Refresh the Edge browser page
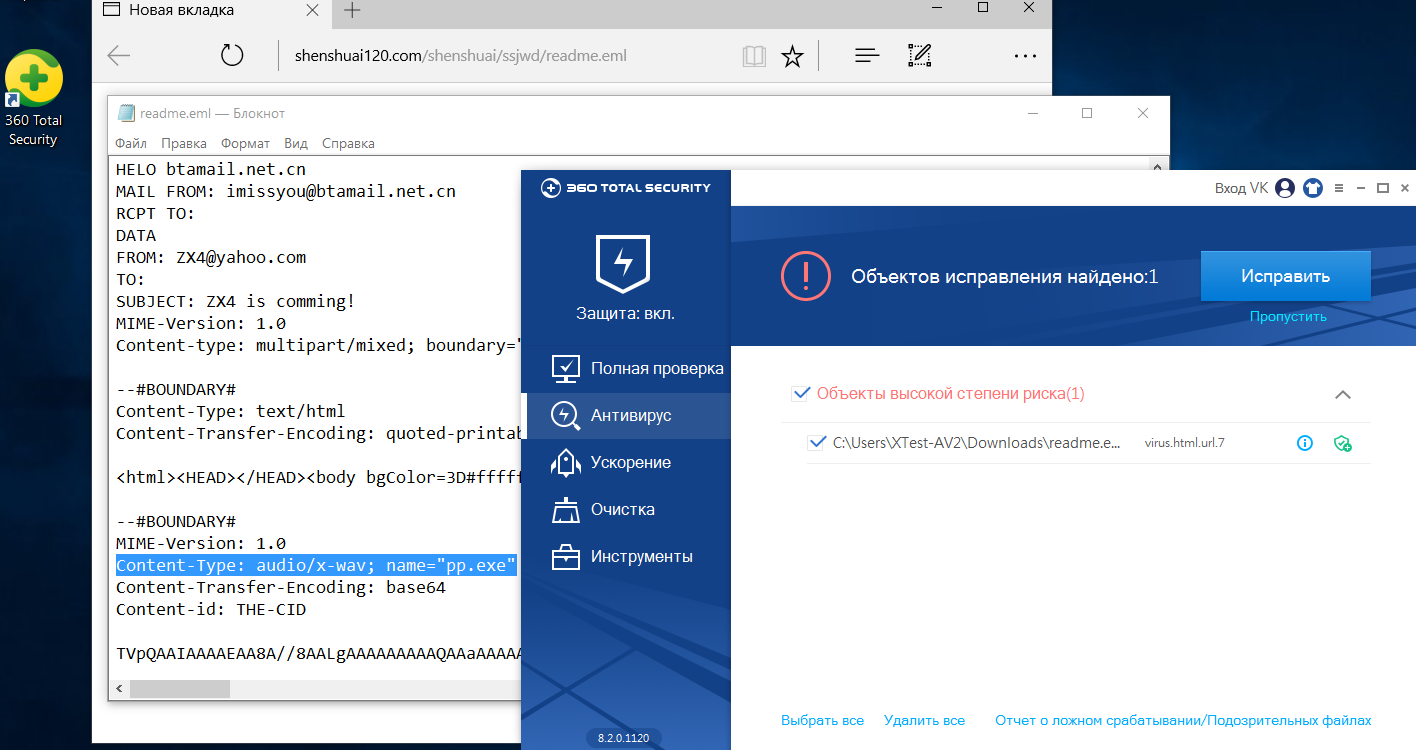The width and height of the screenshot is (1416, 750). (x=232, y=56)
